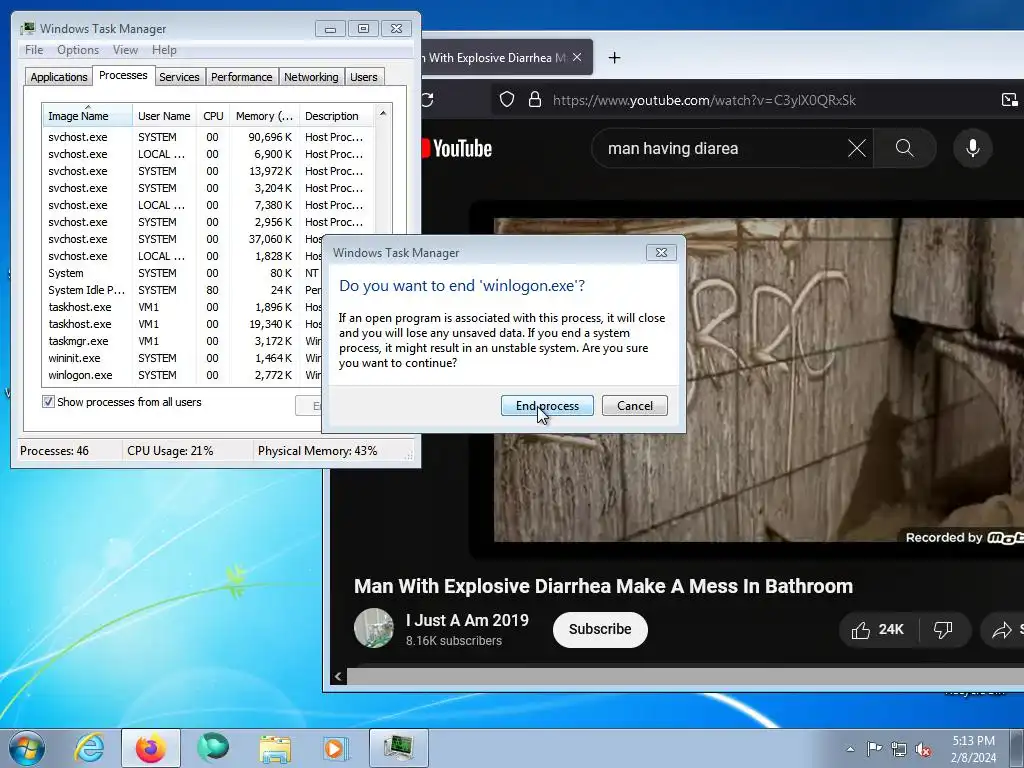This screenshot has width=1024, height=768.
Task: Click the network tray icon
Action: [899, 749]
